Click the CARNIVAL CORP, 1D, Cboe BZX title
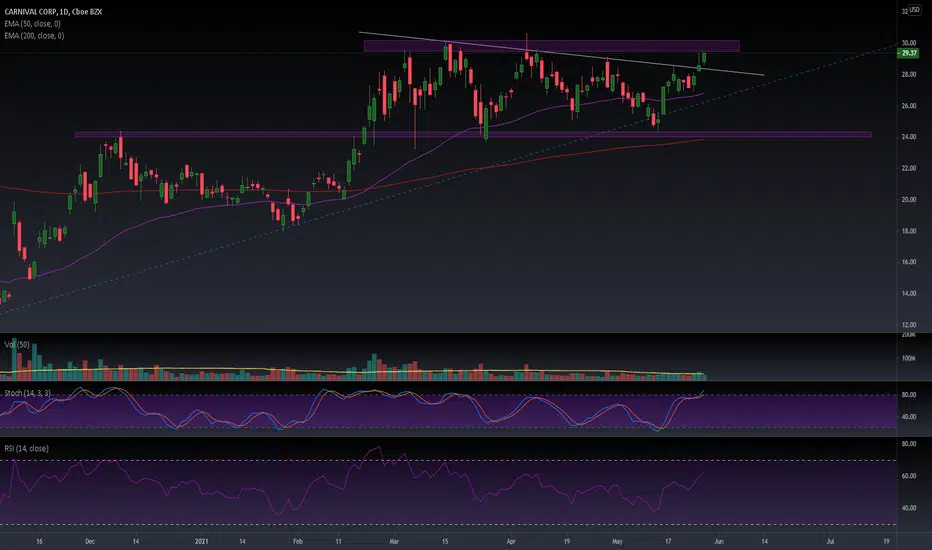The width and height of the screenshot is (932, 550). click(53, 11)
